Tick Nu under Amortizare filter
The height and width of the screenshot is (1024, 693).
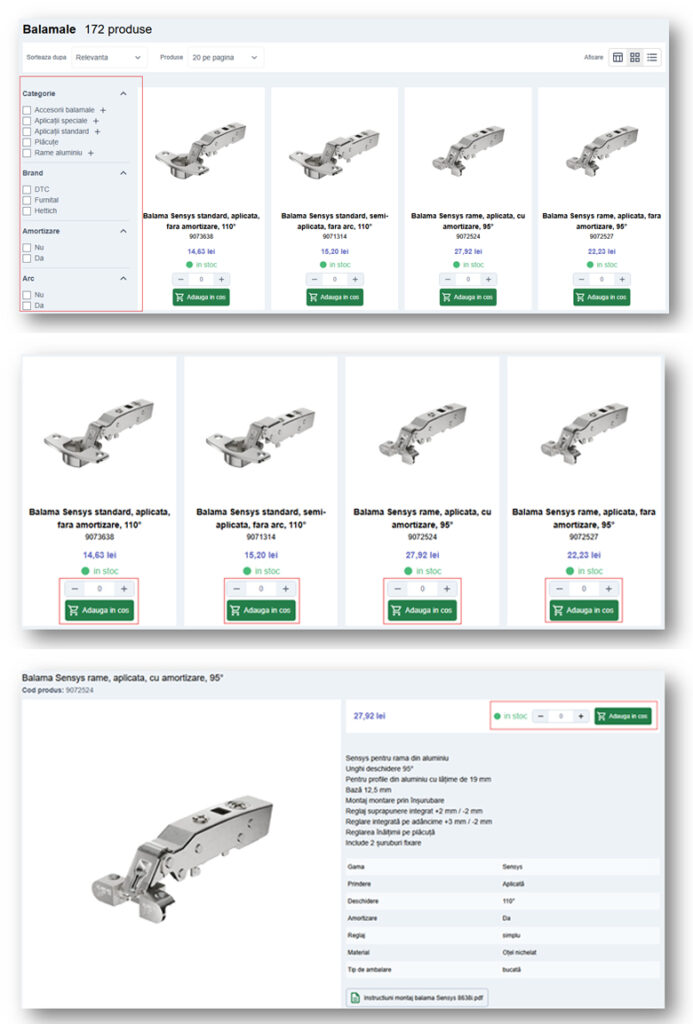pos(27,248)
